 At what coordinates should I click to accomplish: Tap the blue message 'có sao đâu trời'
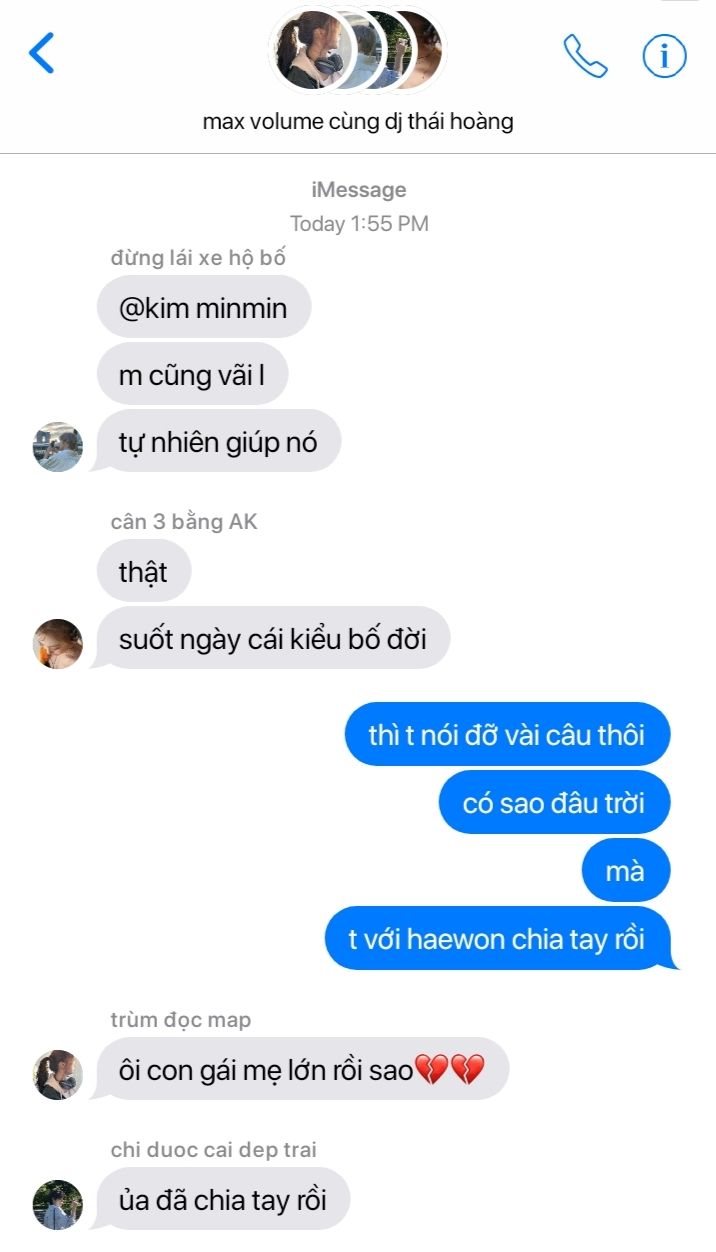pyautogui.click(x=554, y=802)
